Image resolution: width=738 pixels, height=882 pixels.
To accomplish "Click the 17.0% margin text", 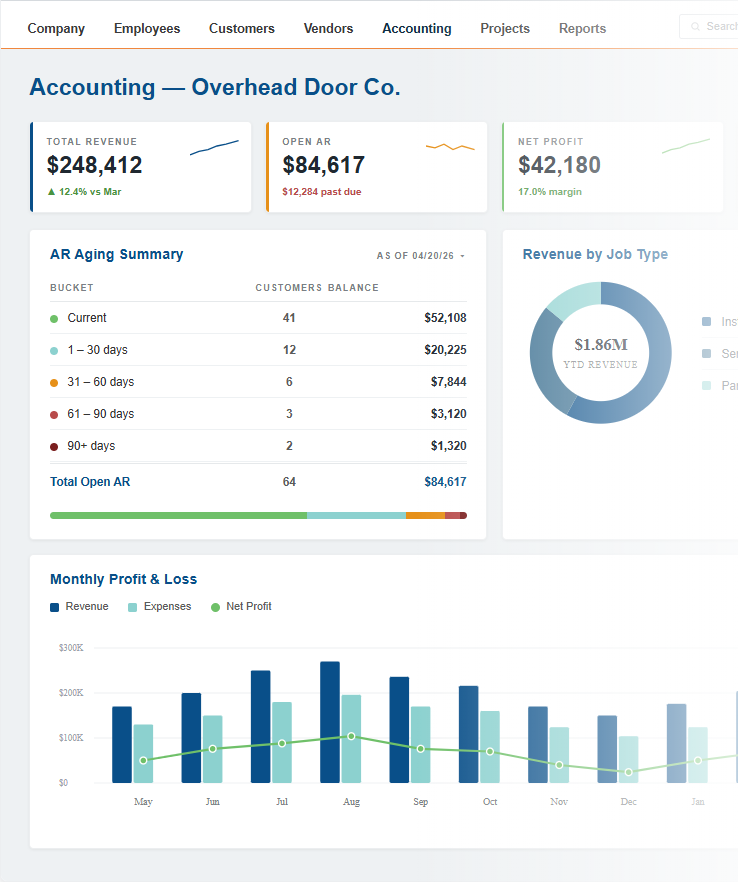I will (550, 192).
